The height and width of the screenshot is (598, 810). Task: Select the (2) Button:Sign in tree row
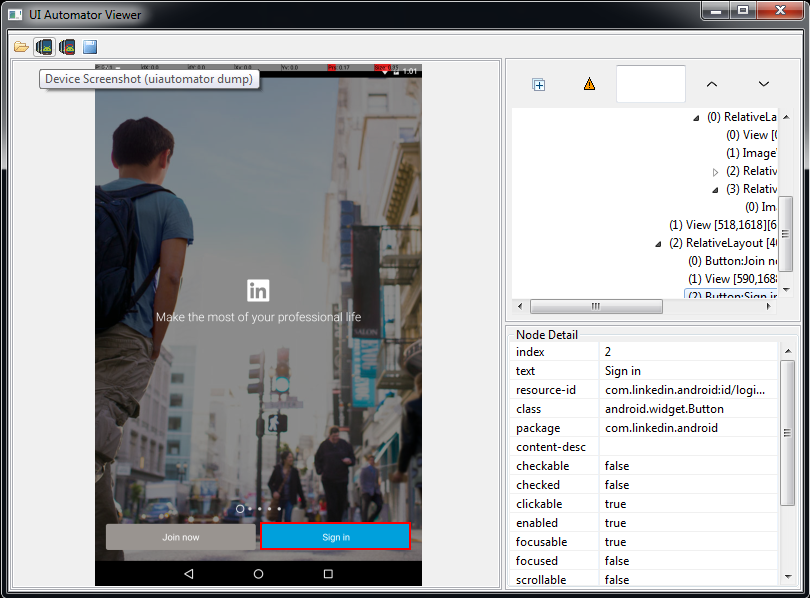click(731, 294)
